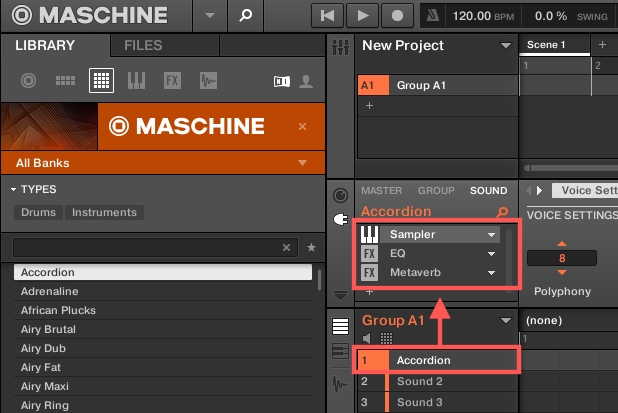This screenshot has height=413, width=618.
Task: Add a new scene with plus
Action: [x=602, y=45]
